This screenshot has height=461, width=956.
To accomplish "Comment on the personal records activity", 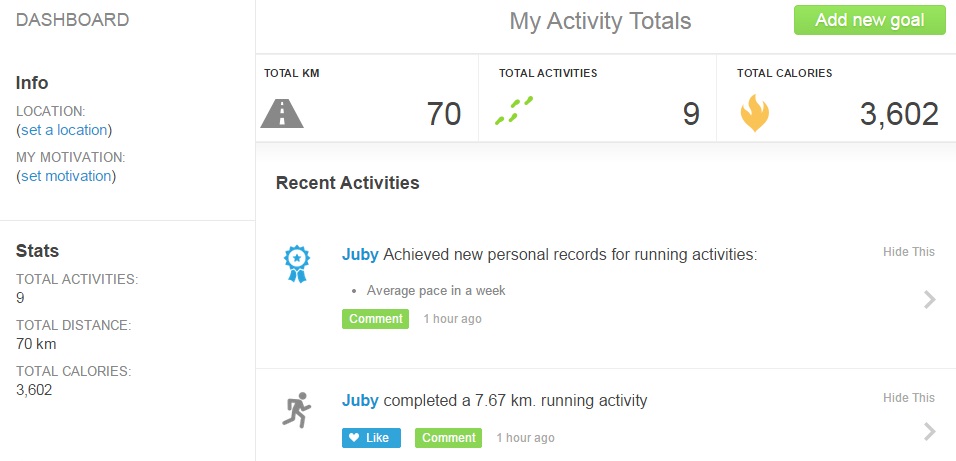I will click(376, 319).
